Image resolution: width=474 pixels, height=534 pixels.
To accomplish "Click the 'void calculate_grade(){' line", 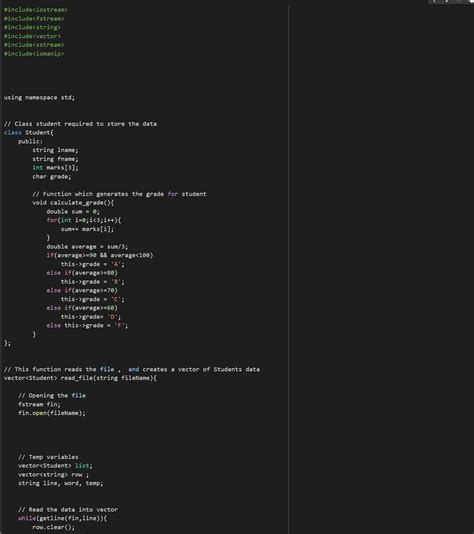I will click(73, 203).
